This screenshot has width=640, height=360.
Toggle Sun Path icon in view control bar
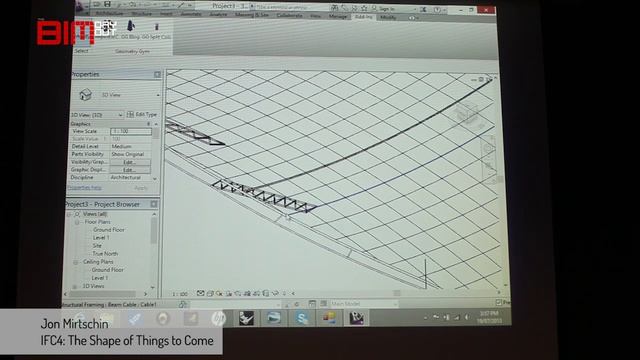tap(220, 293)
